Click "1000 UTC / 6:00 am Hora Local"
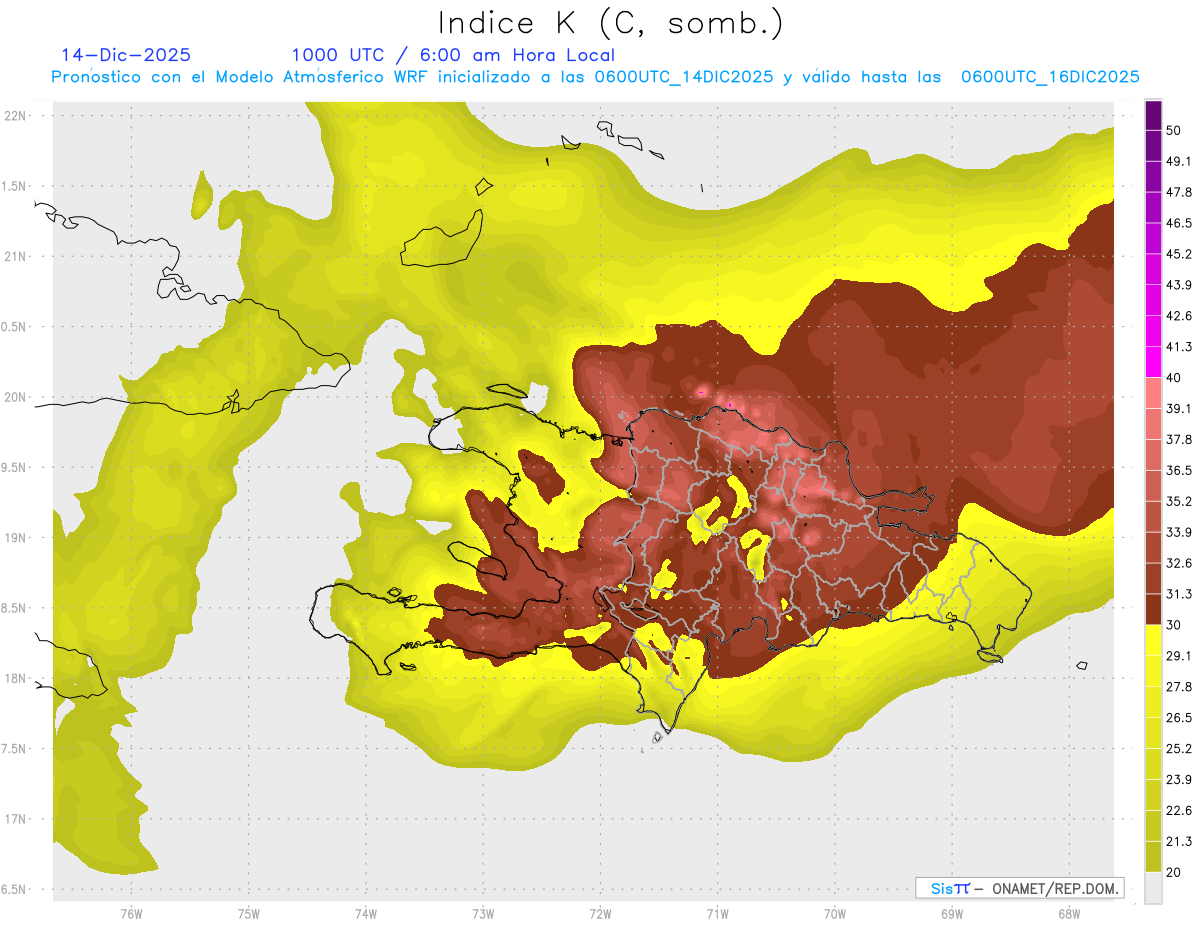Viewport: 1200px width, 927px height. click(453, 55)
